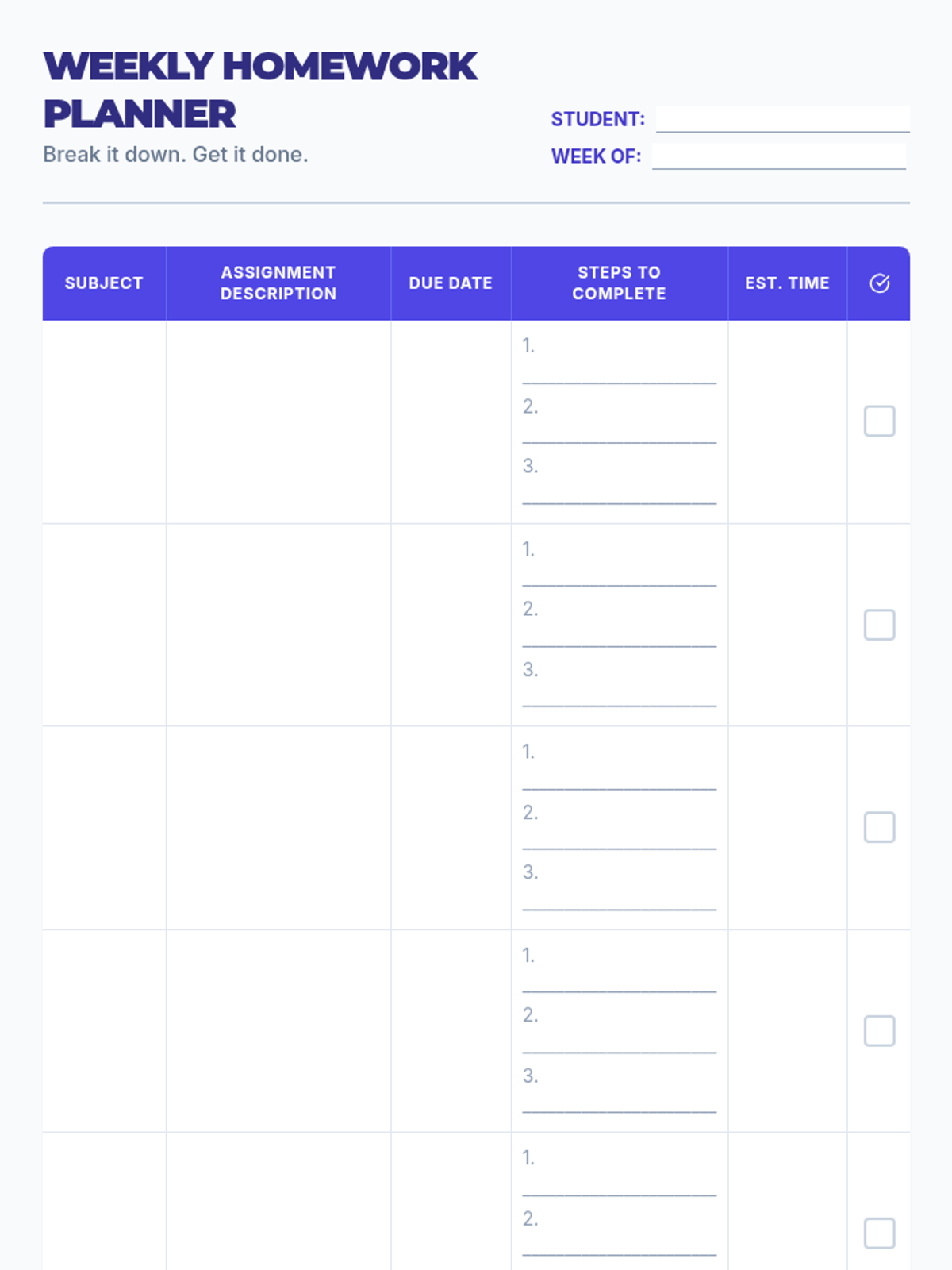Check the first row completion checkbox

(x=879, y=421)
